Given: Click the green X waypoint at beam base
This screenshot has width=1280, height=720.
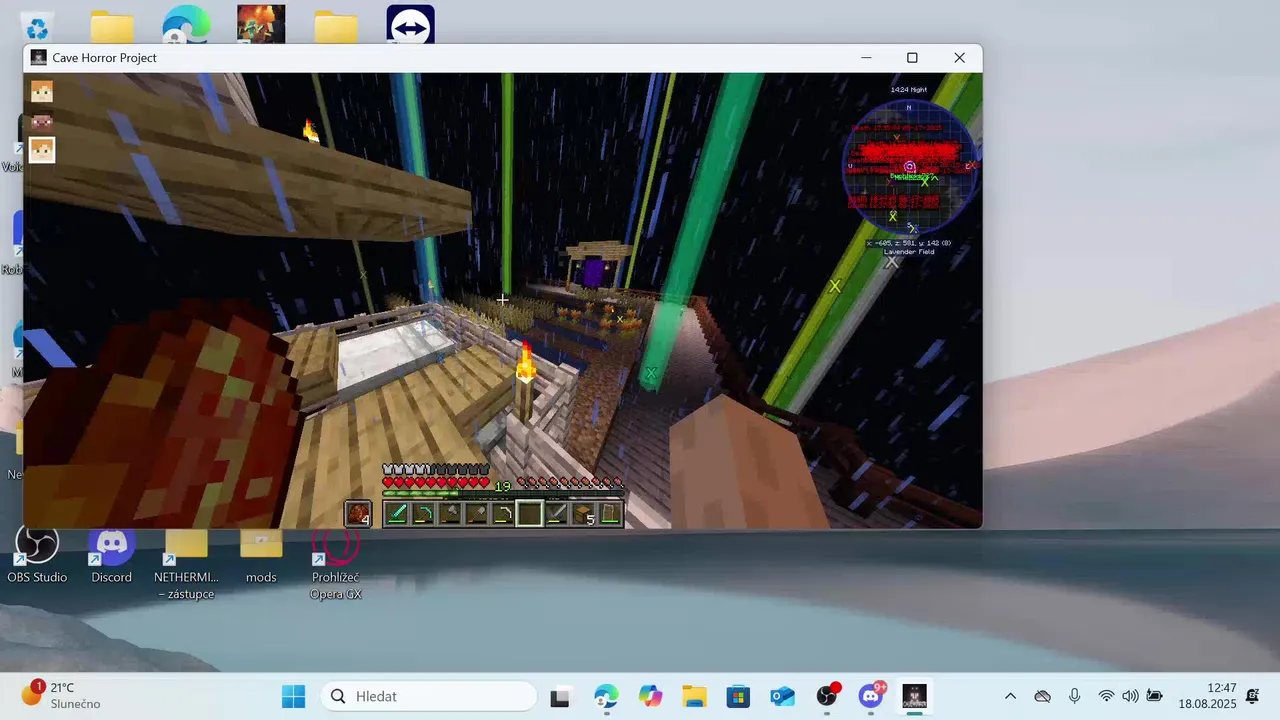Looking at the screenshot, I should [x=651, y=373].
